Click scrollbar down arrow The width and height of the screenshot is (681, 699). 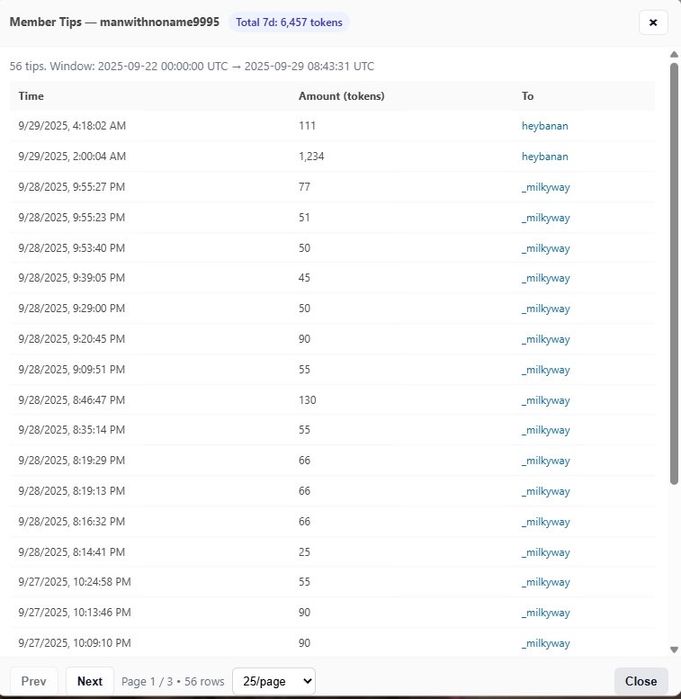tap(674, 650)
